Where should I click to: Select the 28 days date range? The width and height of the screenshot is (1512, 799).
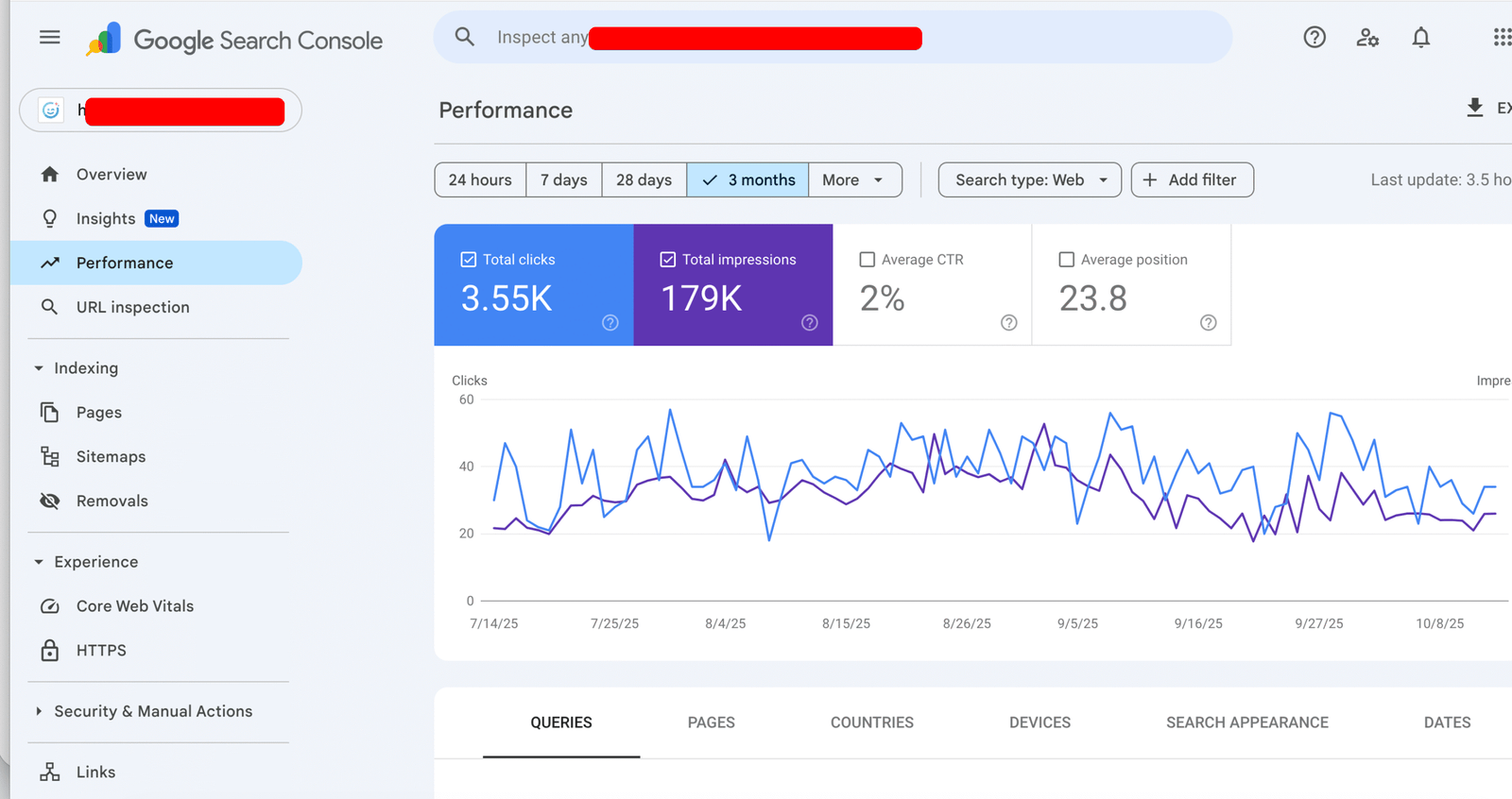pos(644,180)
